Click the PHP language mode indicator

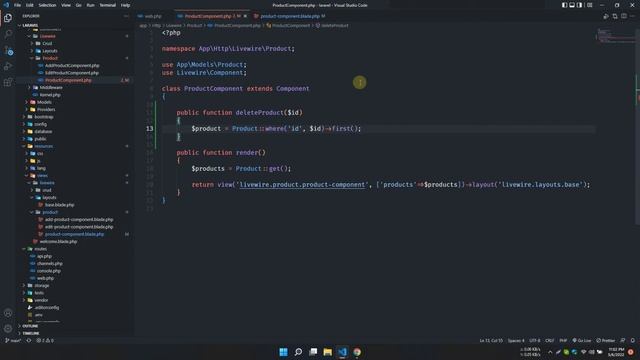pos(563,340)
